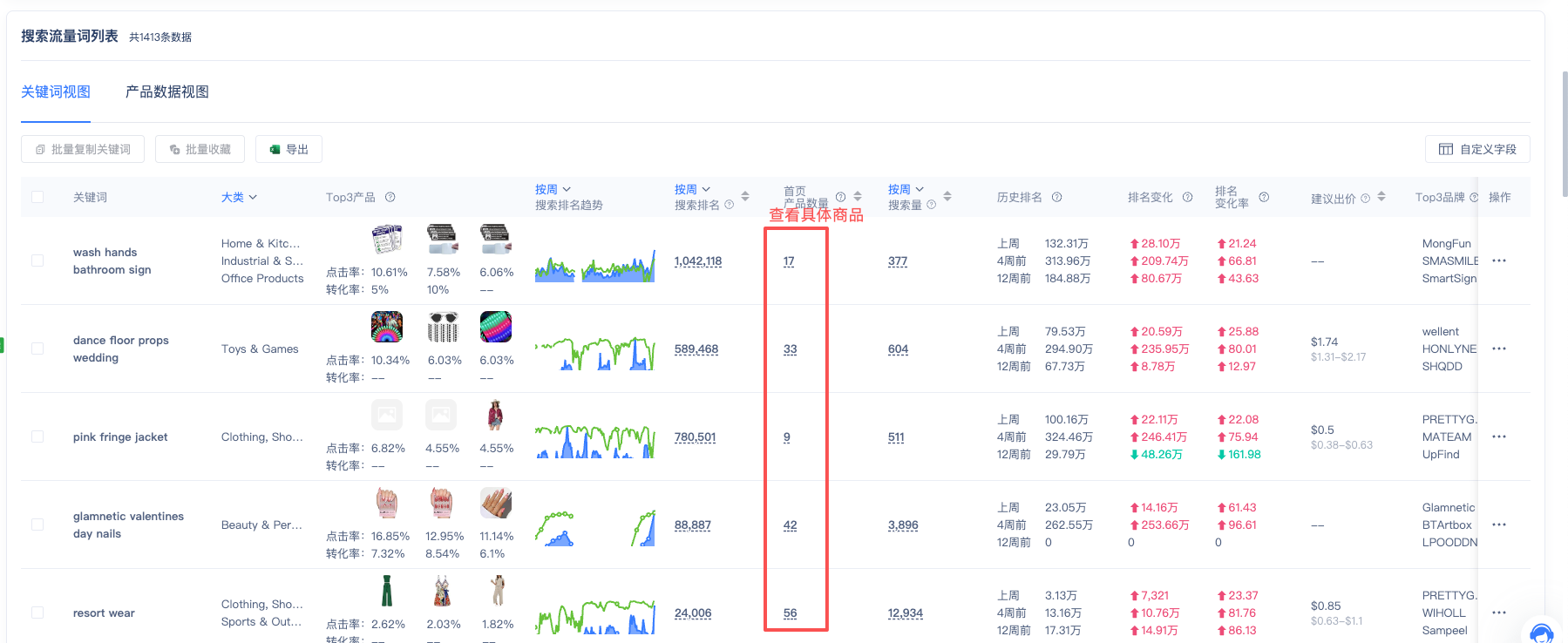Screen dimensions: 1568x643
Task: Expand the 大类 category filter dropdown
Action: click(x=239, y=197)
